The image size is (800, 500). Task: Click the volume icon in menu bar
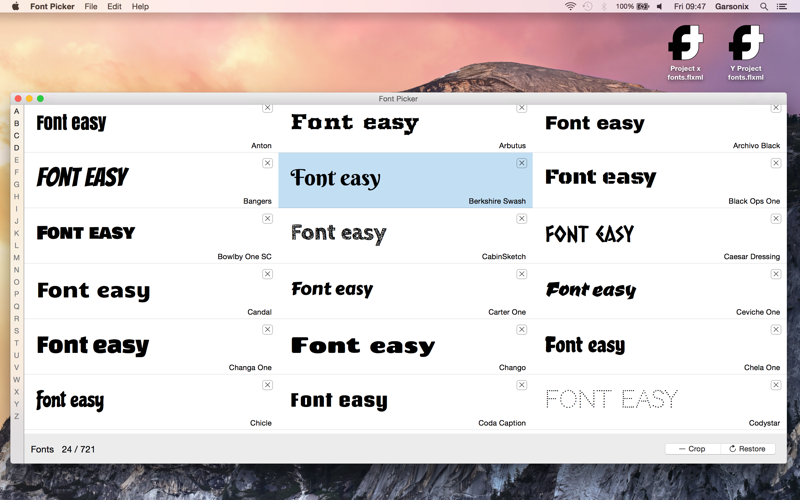coord(659,7)
